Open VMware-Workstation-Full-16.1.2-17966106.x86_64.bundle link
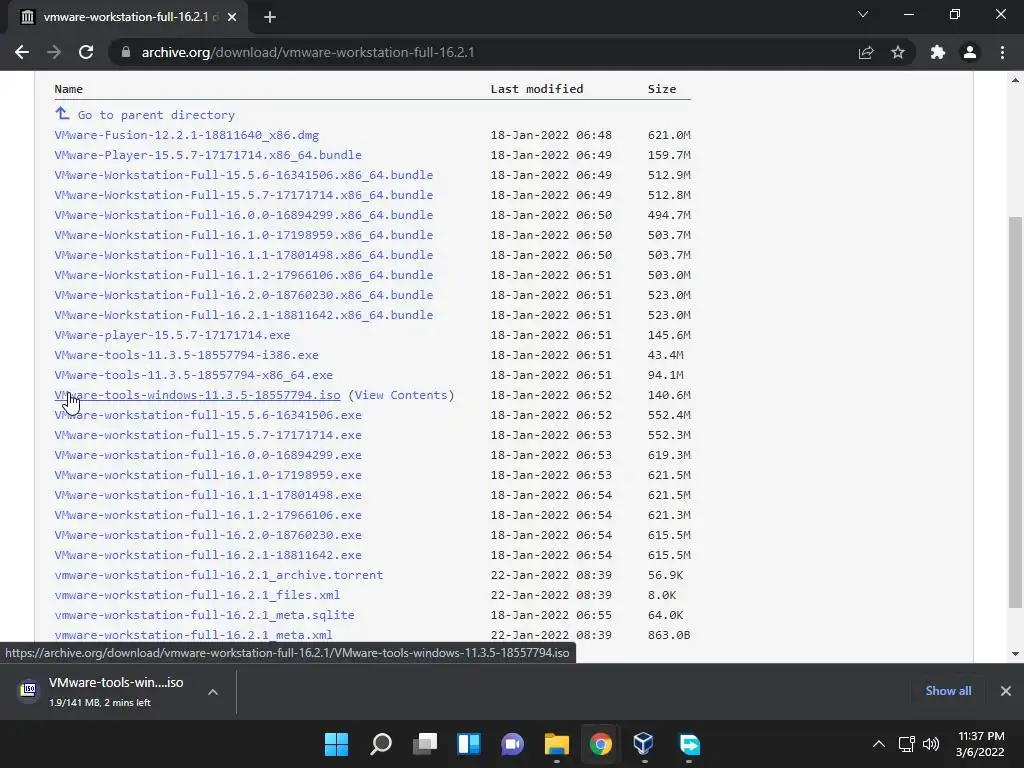Screen dimensions: 1024x768 point(244,275)
